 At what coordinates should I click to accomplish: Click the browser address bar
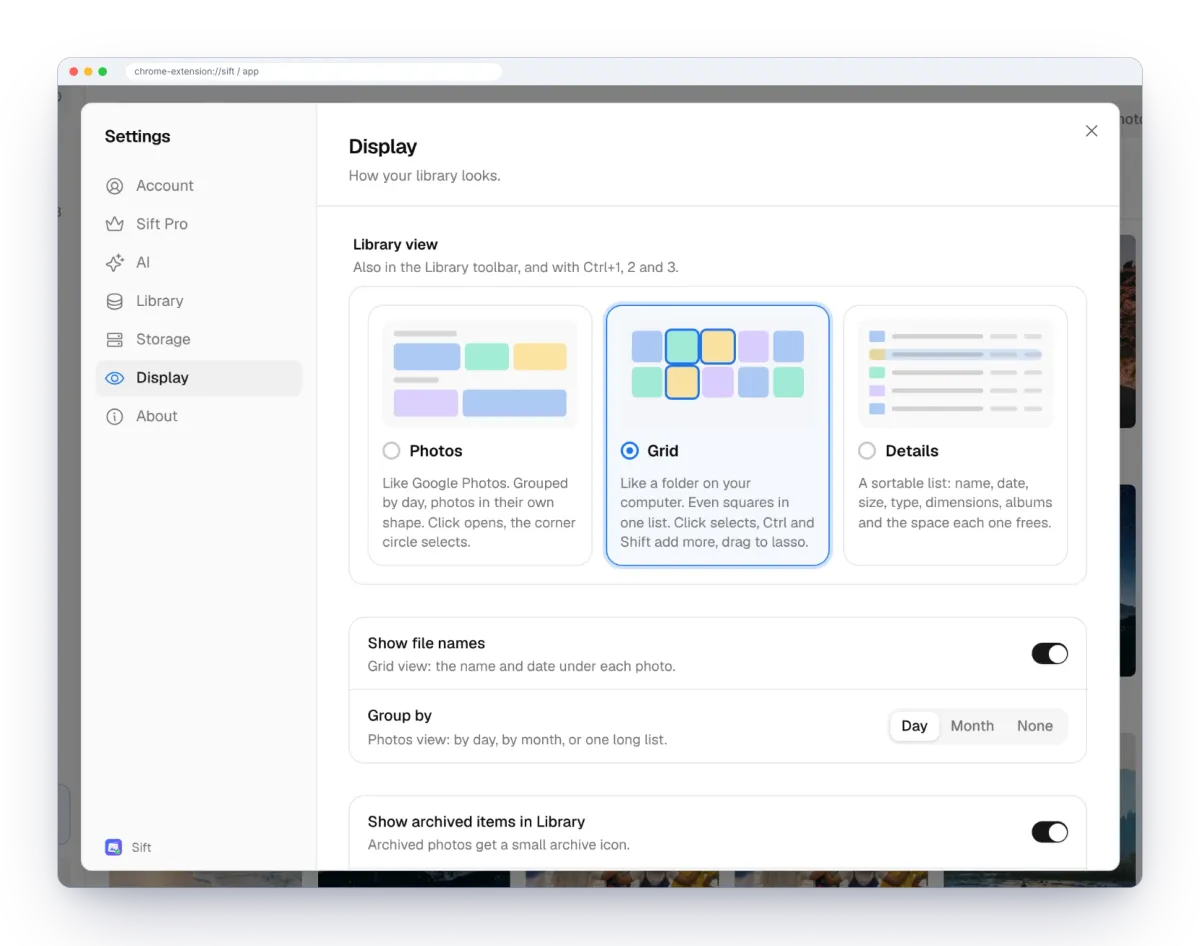tap(313, 72)
